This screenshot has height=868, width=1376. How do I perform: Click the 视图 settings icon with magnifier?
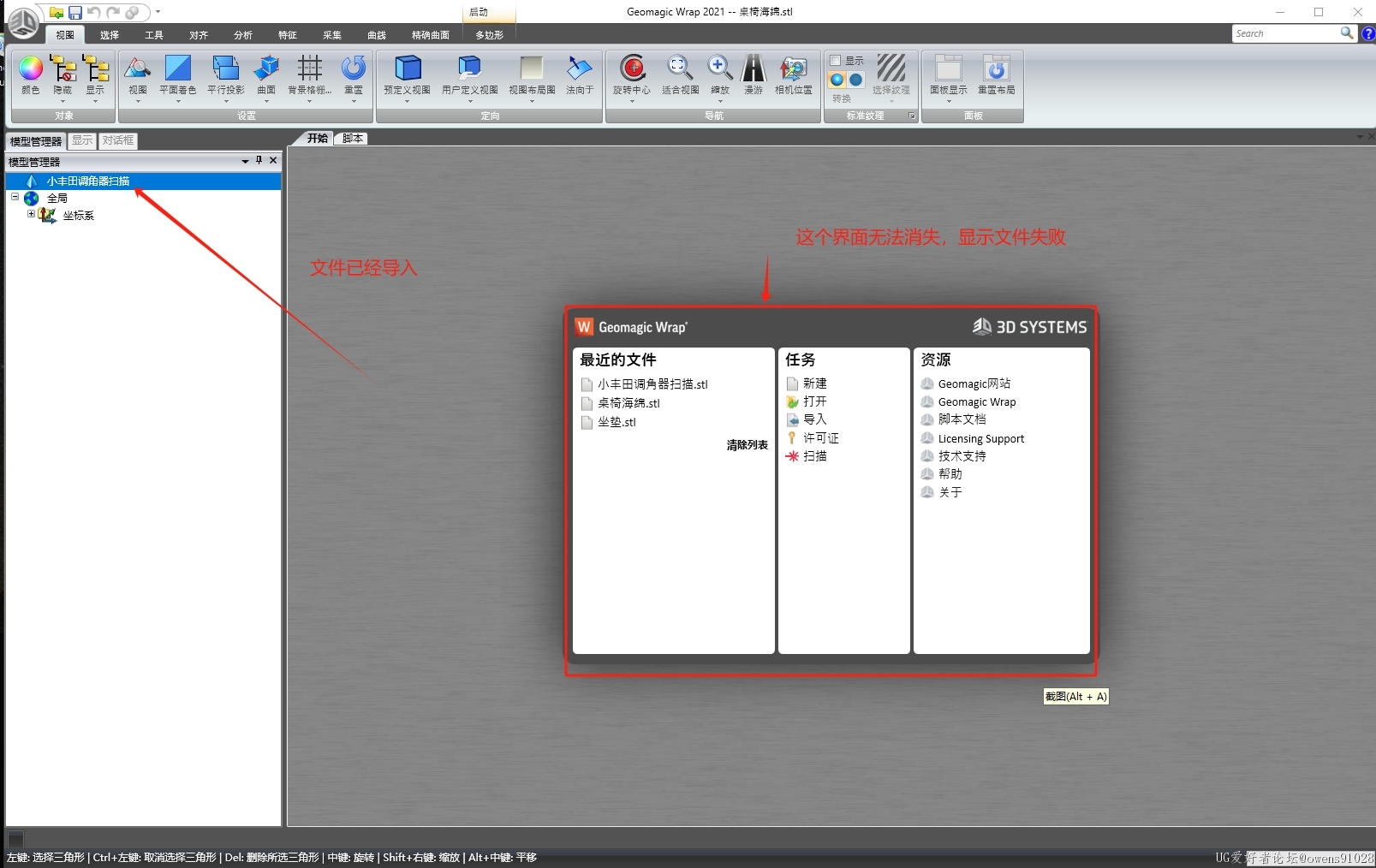(137, 68)
